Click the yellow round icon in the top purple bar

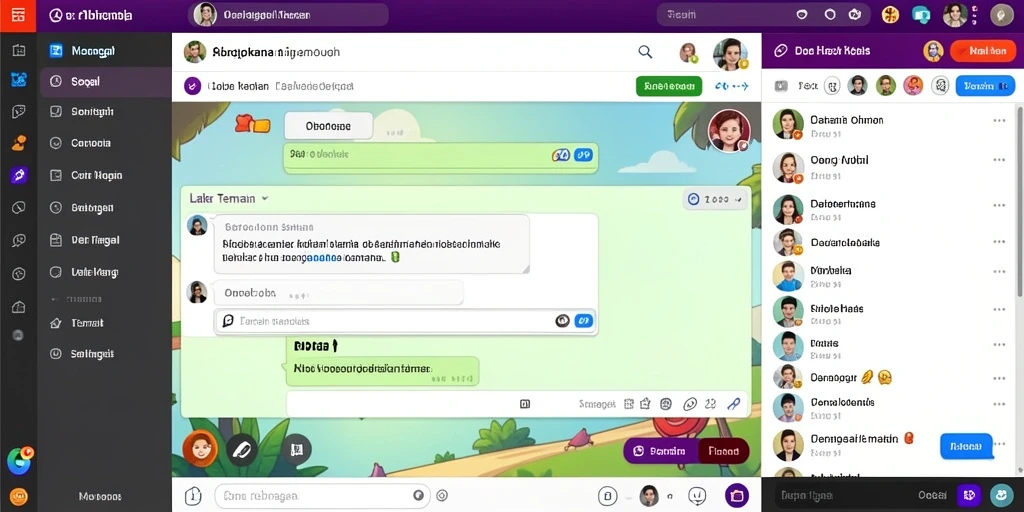(x=890, y=14)
